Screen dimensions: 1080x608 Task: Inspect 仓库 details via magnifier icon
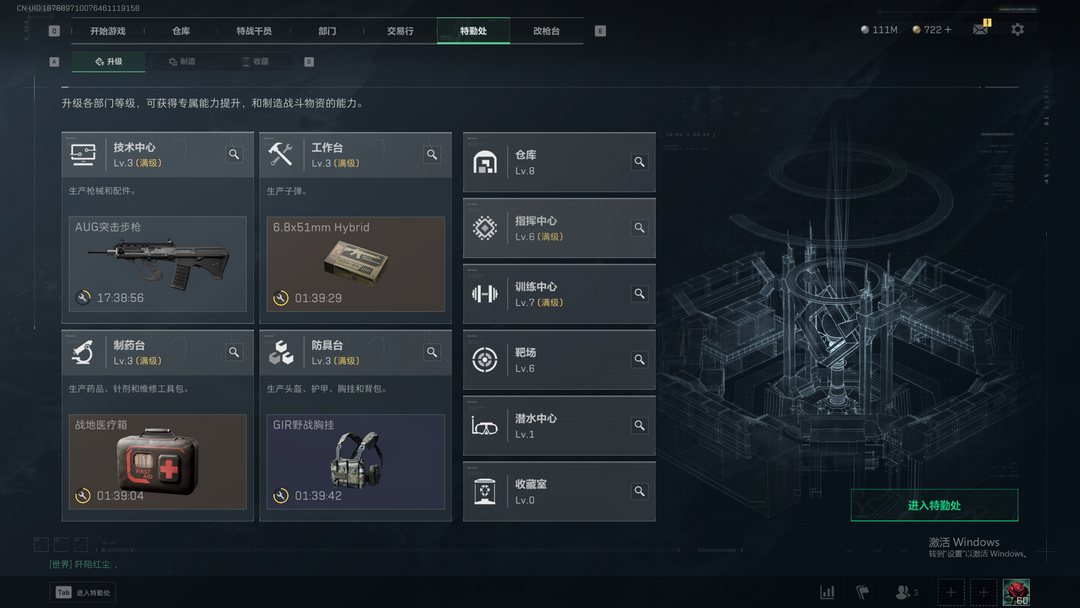click(639, 162)
